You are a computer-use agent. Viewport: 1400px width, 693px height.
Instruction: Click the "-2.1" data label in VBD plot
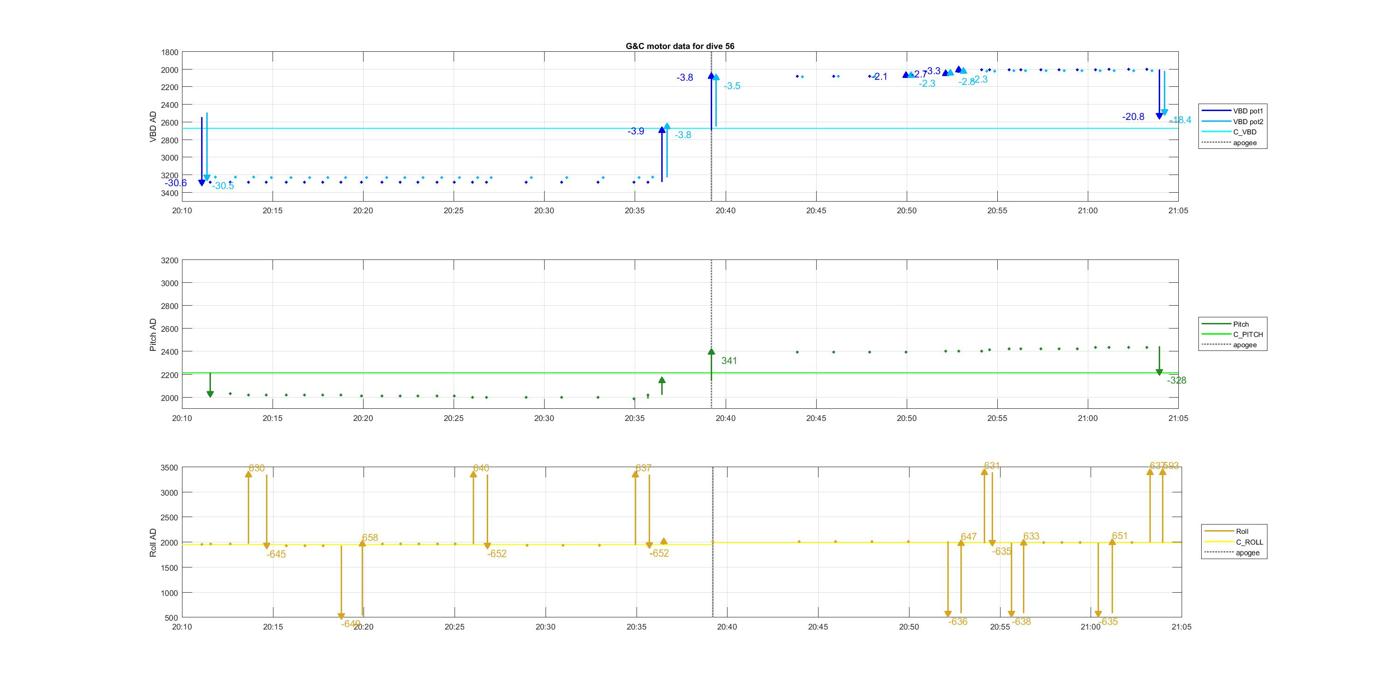[878, 77]
